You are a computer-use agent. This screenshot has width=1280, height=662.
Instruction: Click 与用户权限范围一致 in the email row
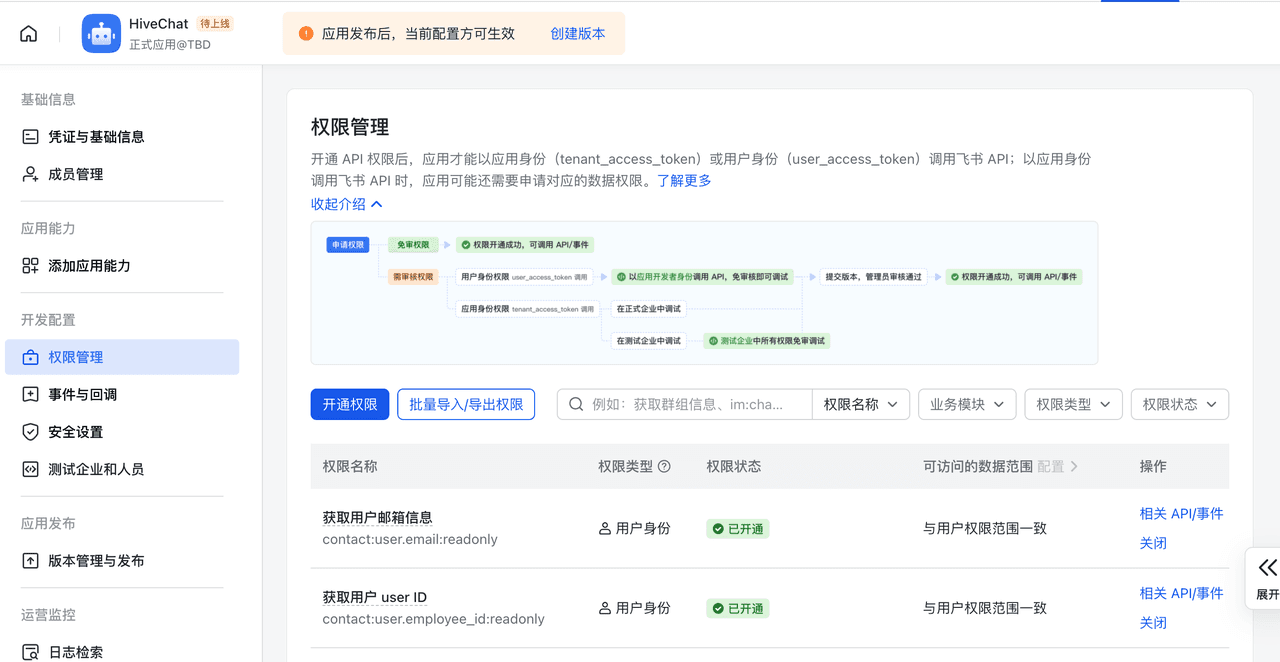pyautogui.click(x=985, y=529)
